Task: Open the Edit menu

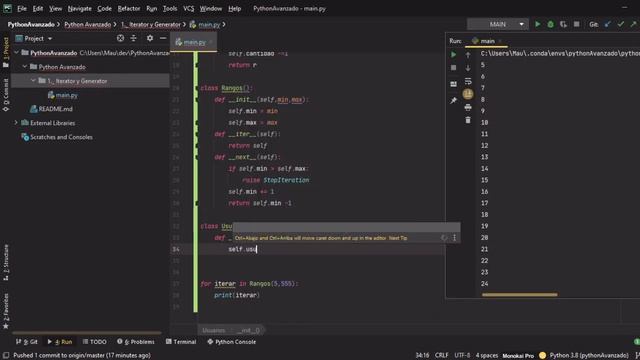Action: [38, 8]
